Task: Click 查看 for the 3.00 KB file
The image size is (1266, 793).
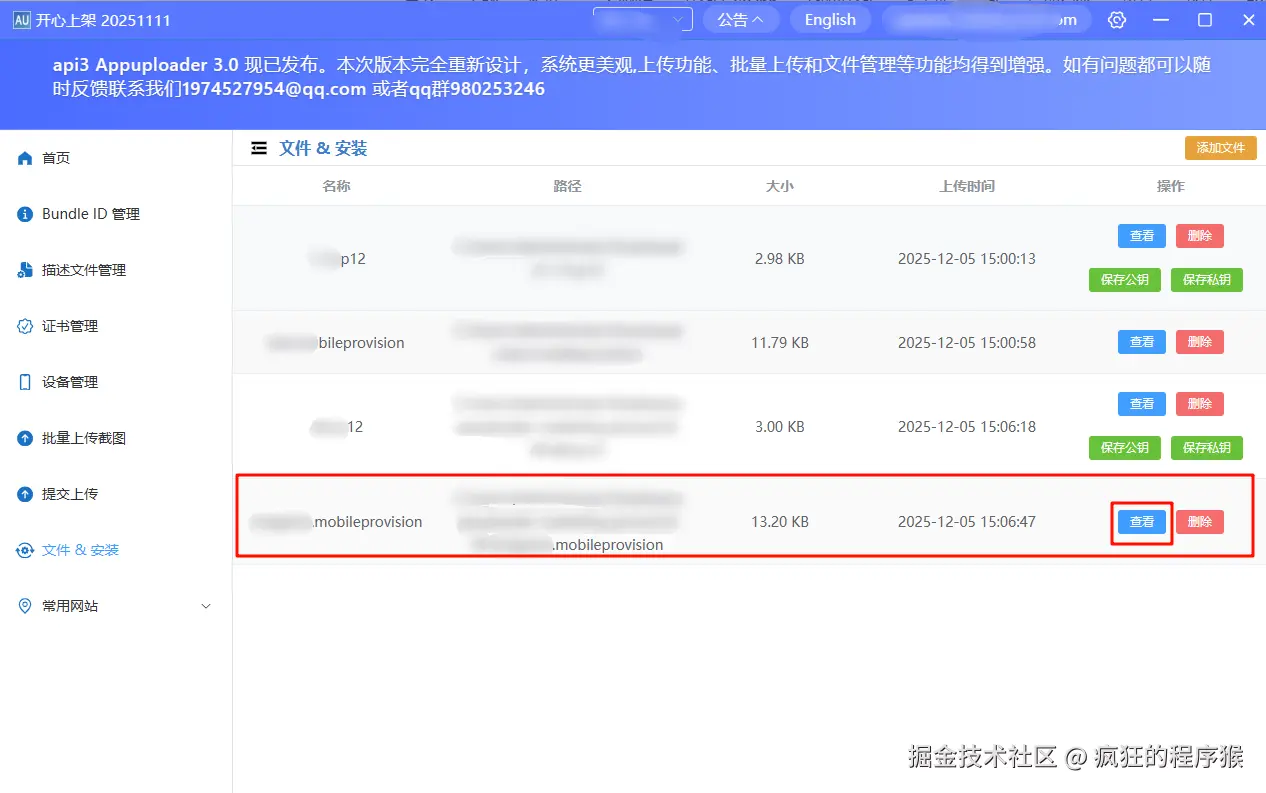Action: [x=1142, y=404]
